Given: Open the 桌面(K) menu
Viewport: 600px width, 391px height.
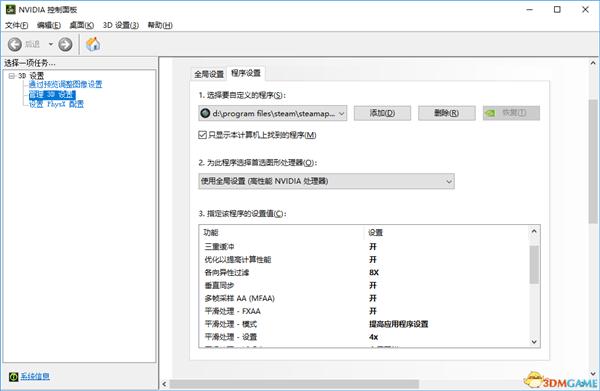Looking at the screenshot, I should tap(82, 25).
